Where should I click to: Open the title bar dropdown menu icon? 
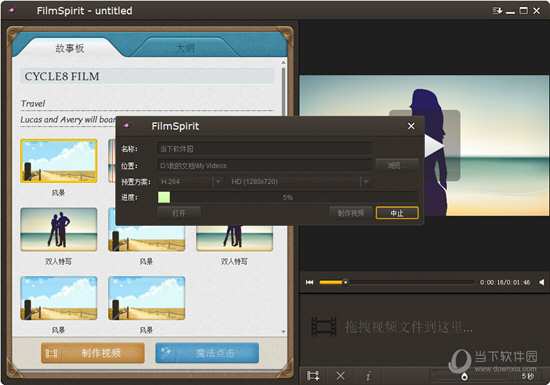497,11
